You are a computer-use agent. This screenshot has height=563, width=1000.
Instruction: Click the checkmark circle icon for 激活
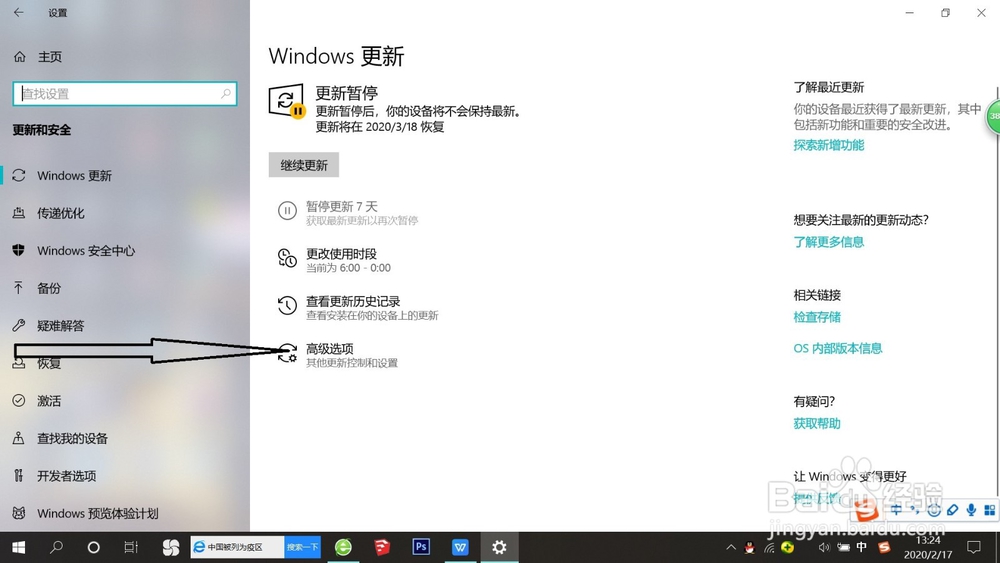pos(18,400)
